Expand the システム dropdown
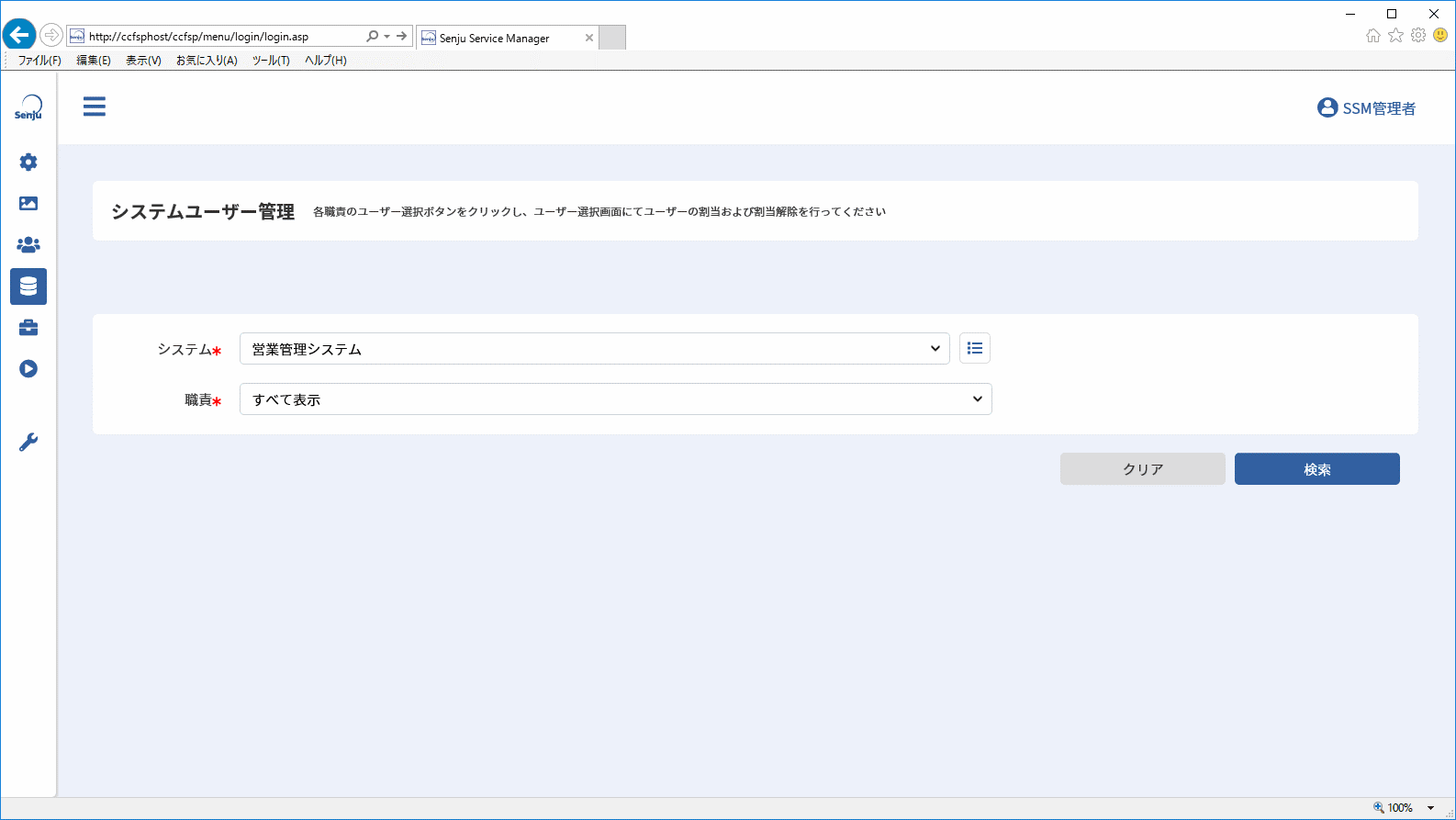Viewport: 1456px width, 820px height. [x=595, y=349]
